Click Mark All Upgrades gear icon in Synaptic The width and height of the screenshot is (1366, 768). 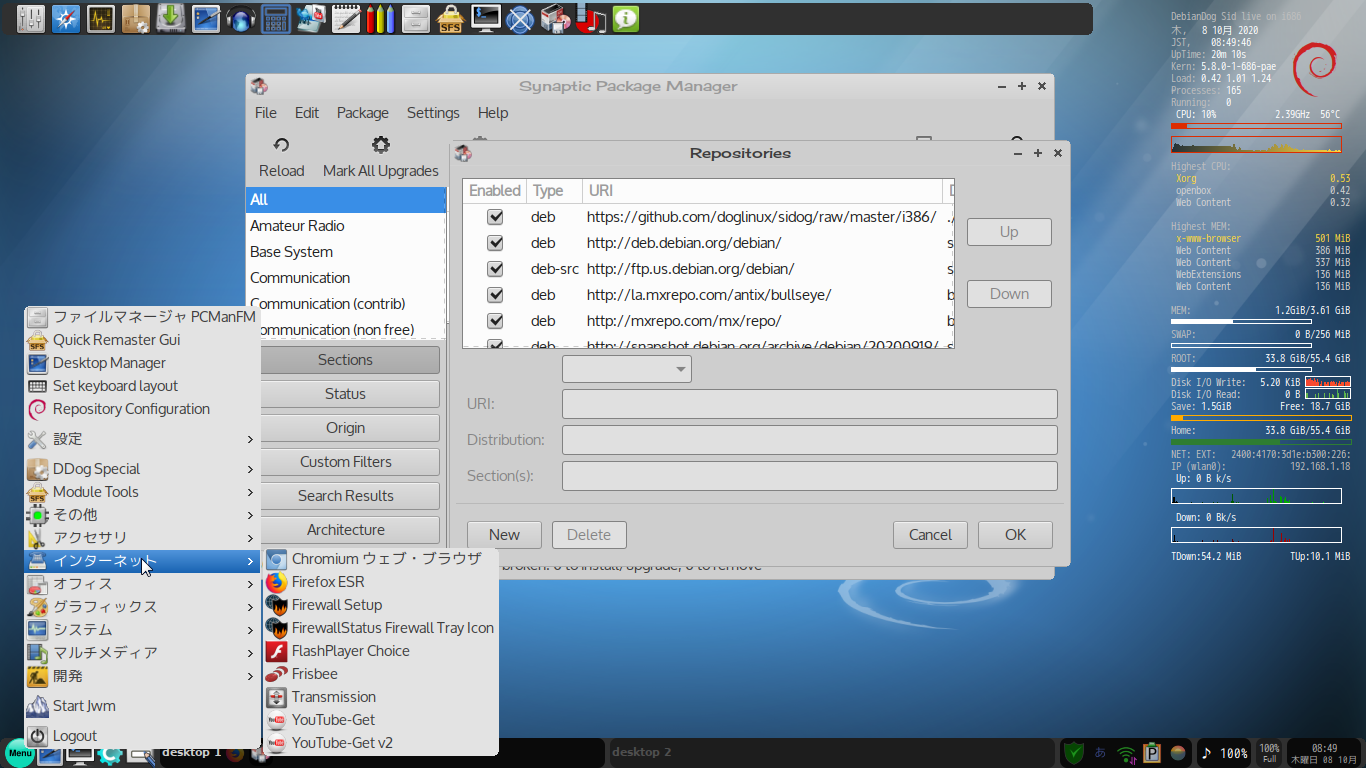coord(380,145)
